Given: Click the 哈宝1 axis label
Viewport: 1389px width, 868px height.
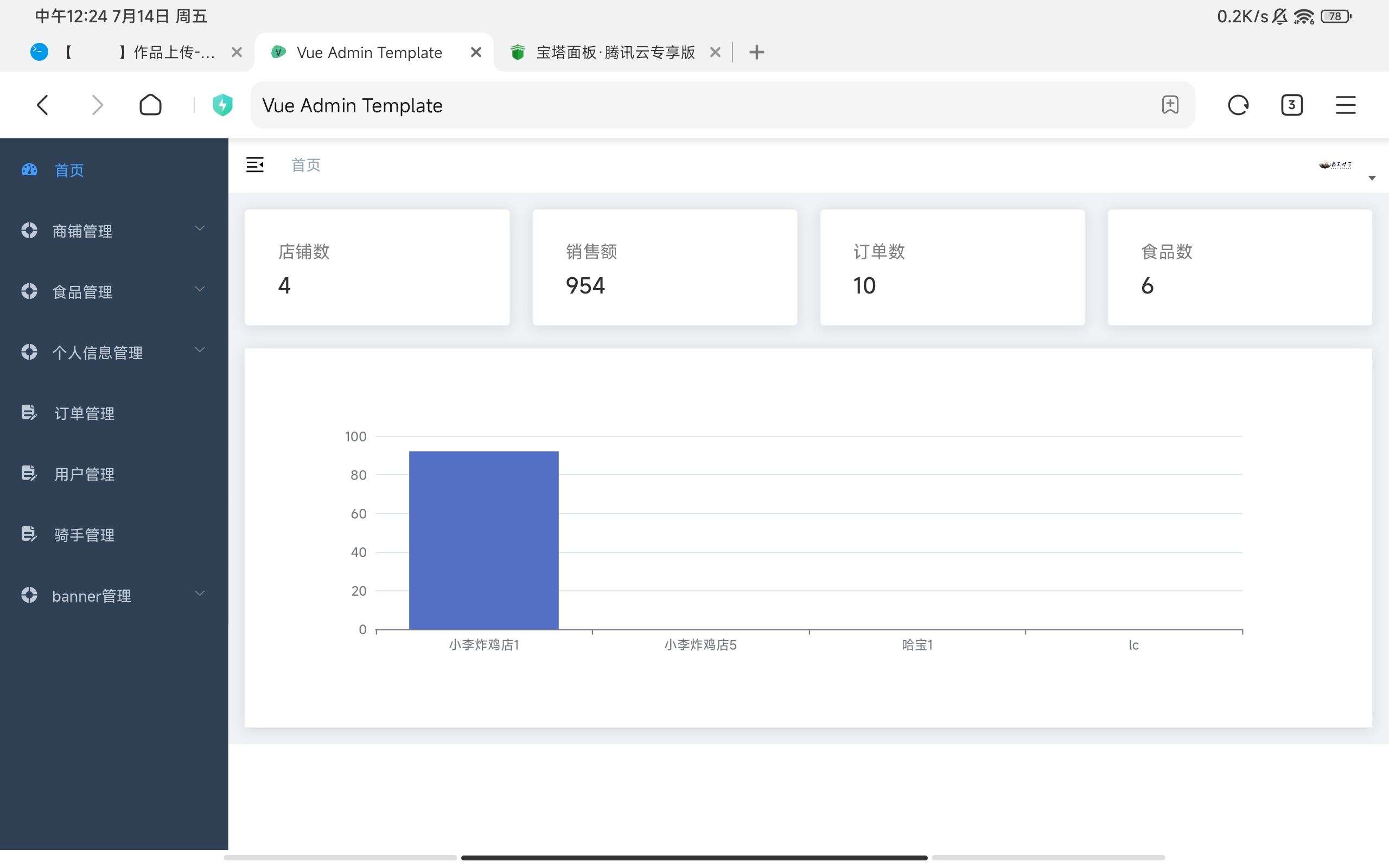Looking at the screenshot, I should click(x=917, y=644).
